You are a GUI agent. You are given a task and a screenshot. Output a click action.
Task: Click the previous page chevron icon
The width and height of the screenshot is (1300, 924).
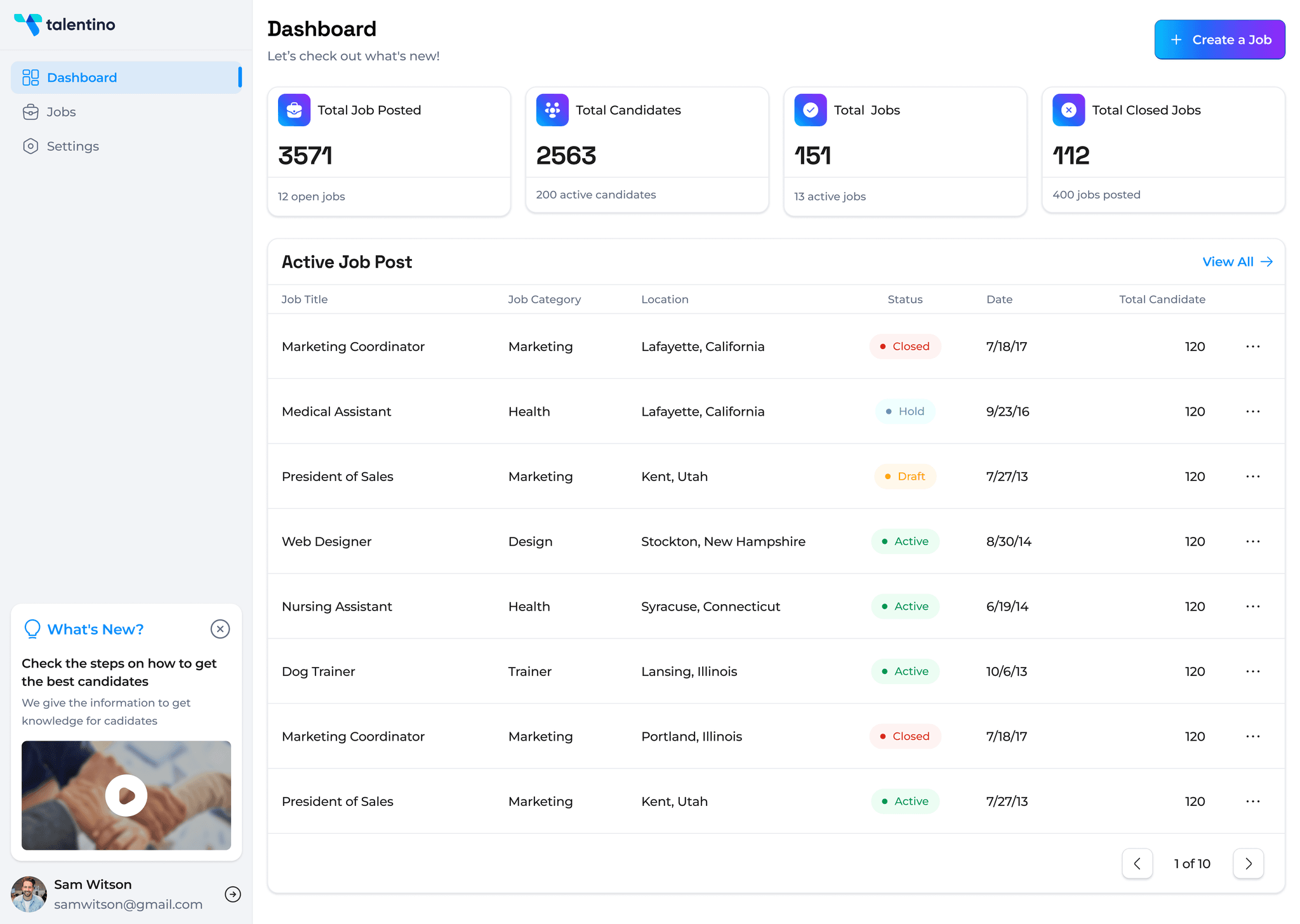tap(1137, 863)
